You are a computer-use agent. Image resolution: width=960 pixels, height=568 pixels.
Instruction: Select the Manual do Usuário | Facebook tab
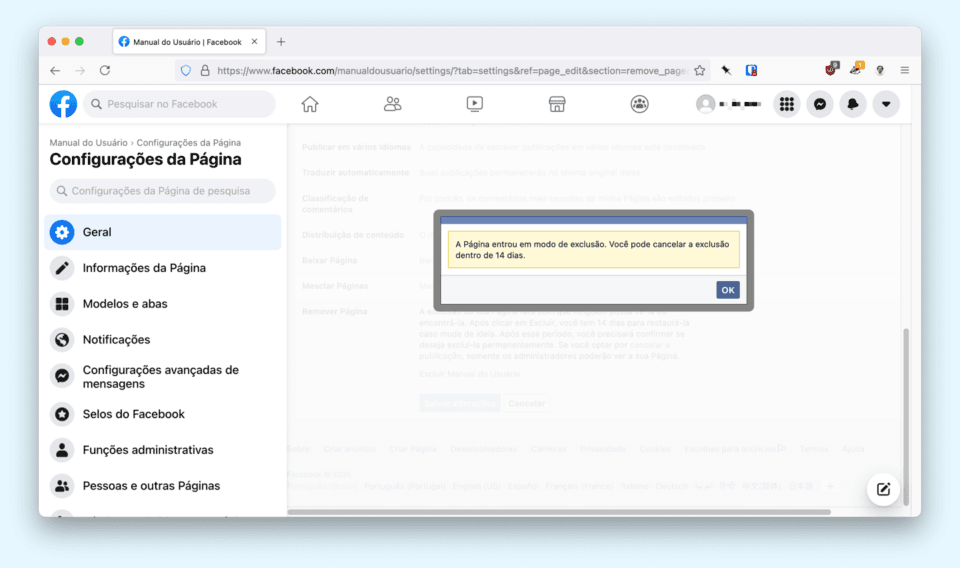click(189, 42)
